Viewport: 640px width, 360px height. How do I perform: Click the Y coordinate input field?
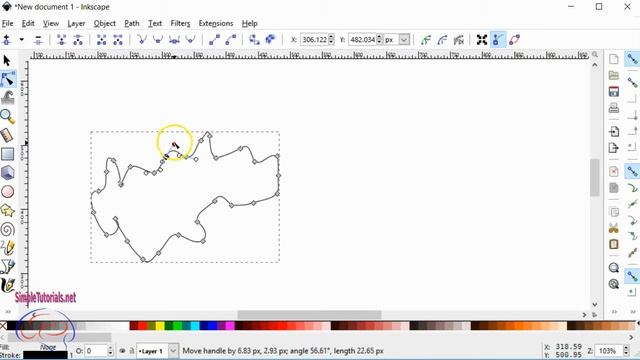tap(362, 40)
